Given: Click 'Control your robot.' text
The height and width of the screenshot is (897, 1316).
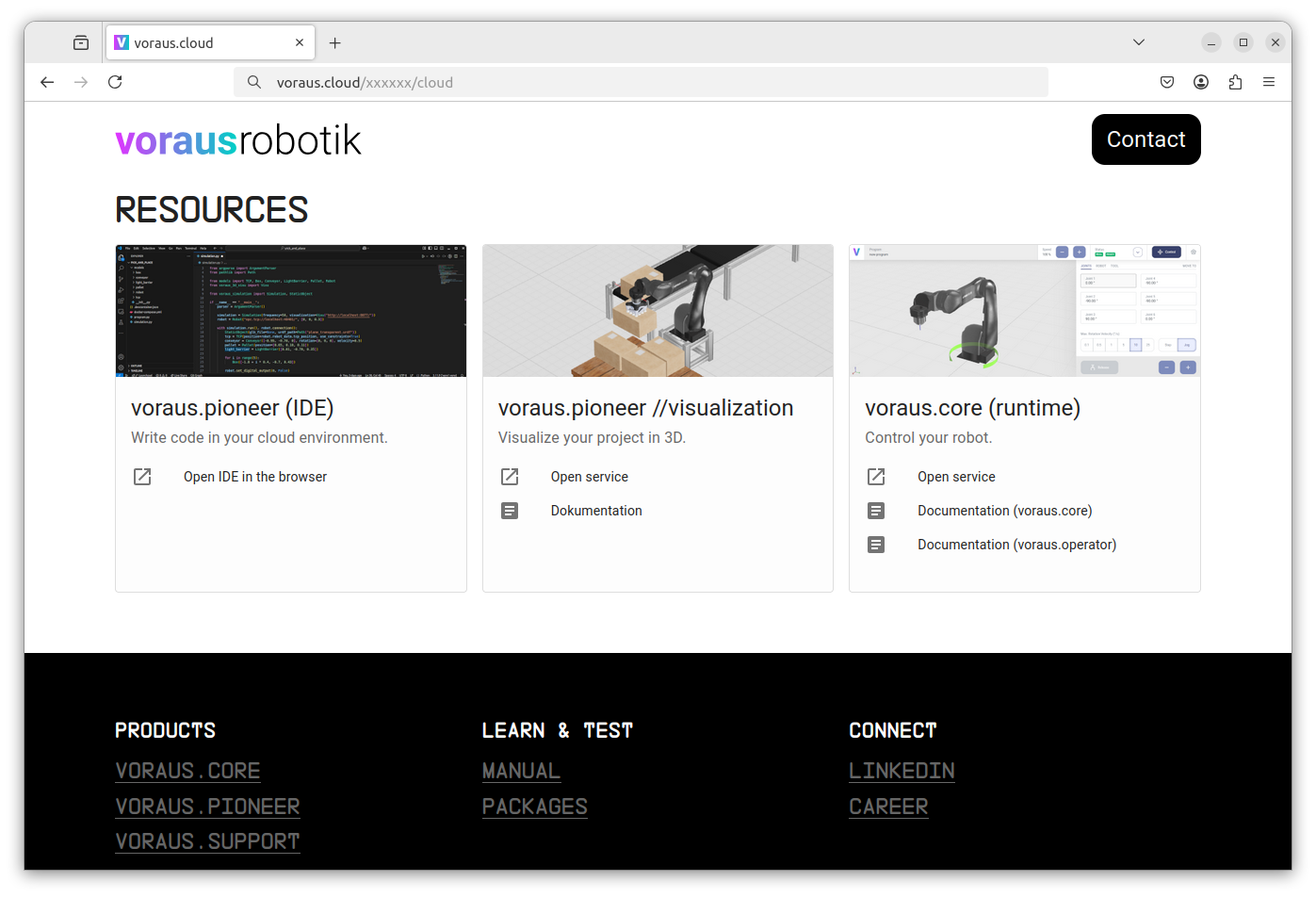Looking at the screenshot, I should (x=928, y=437).
